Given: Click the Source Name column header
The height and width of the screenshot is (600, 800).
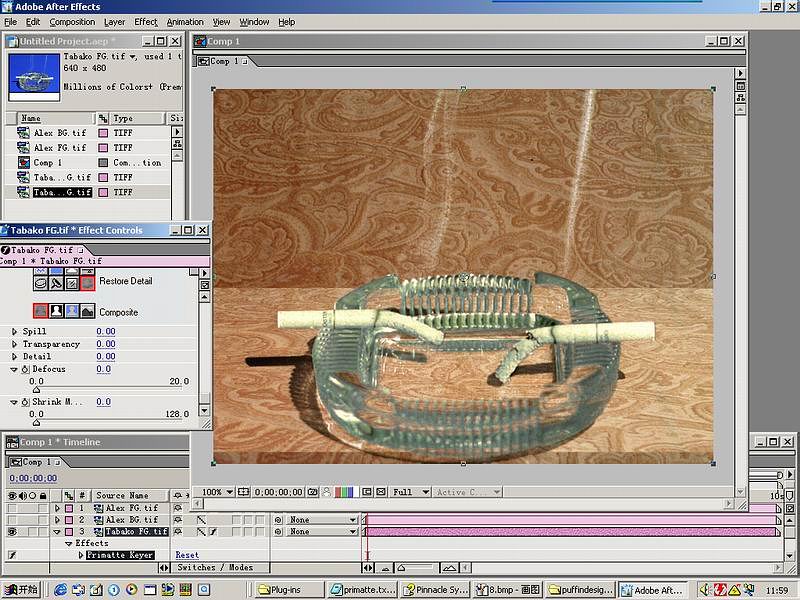Looking at the screenshot, I should pos(130,495).
